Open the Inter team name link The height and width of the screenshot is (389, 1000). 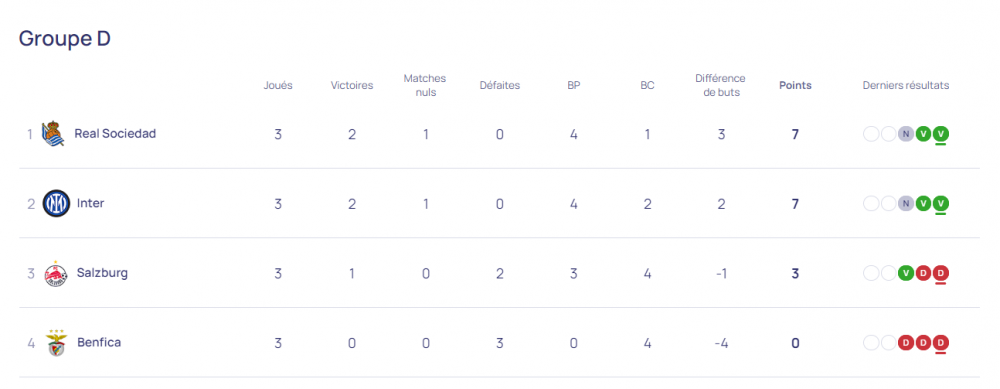point(91,203)
